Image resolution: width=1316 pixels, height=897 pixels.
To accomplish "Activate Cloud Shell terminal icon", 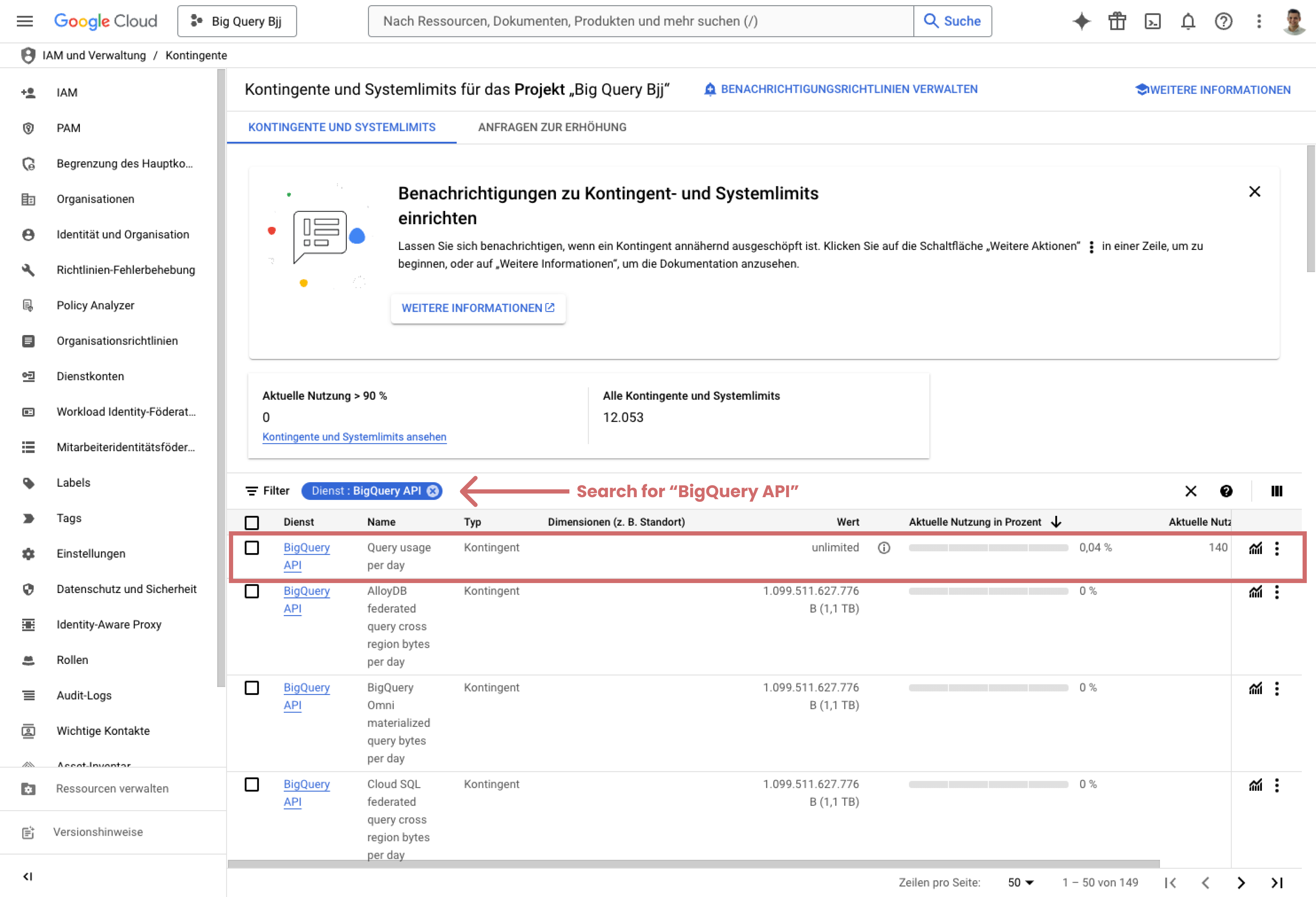I will pyautogui.click(x=1152, y=21).
